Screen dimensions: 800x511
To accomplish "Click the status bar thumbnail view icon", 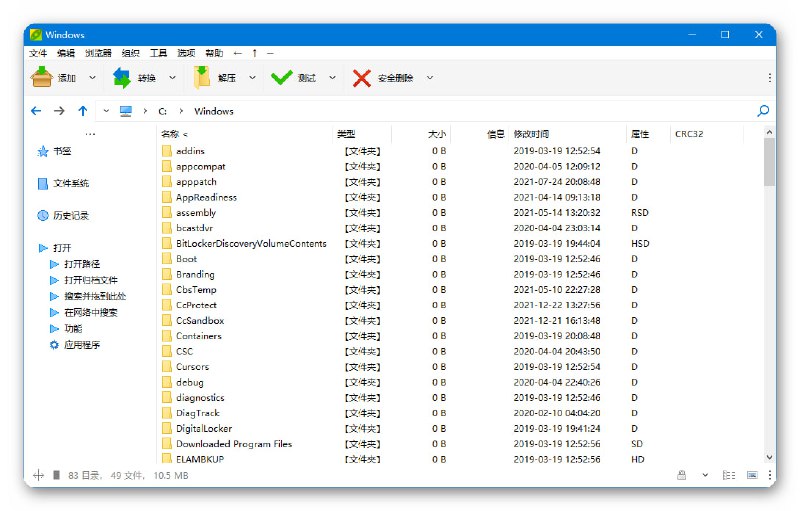I will (752, 475).
